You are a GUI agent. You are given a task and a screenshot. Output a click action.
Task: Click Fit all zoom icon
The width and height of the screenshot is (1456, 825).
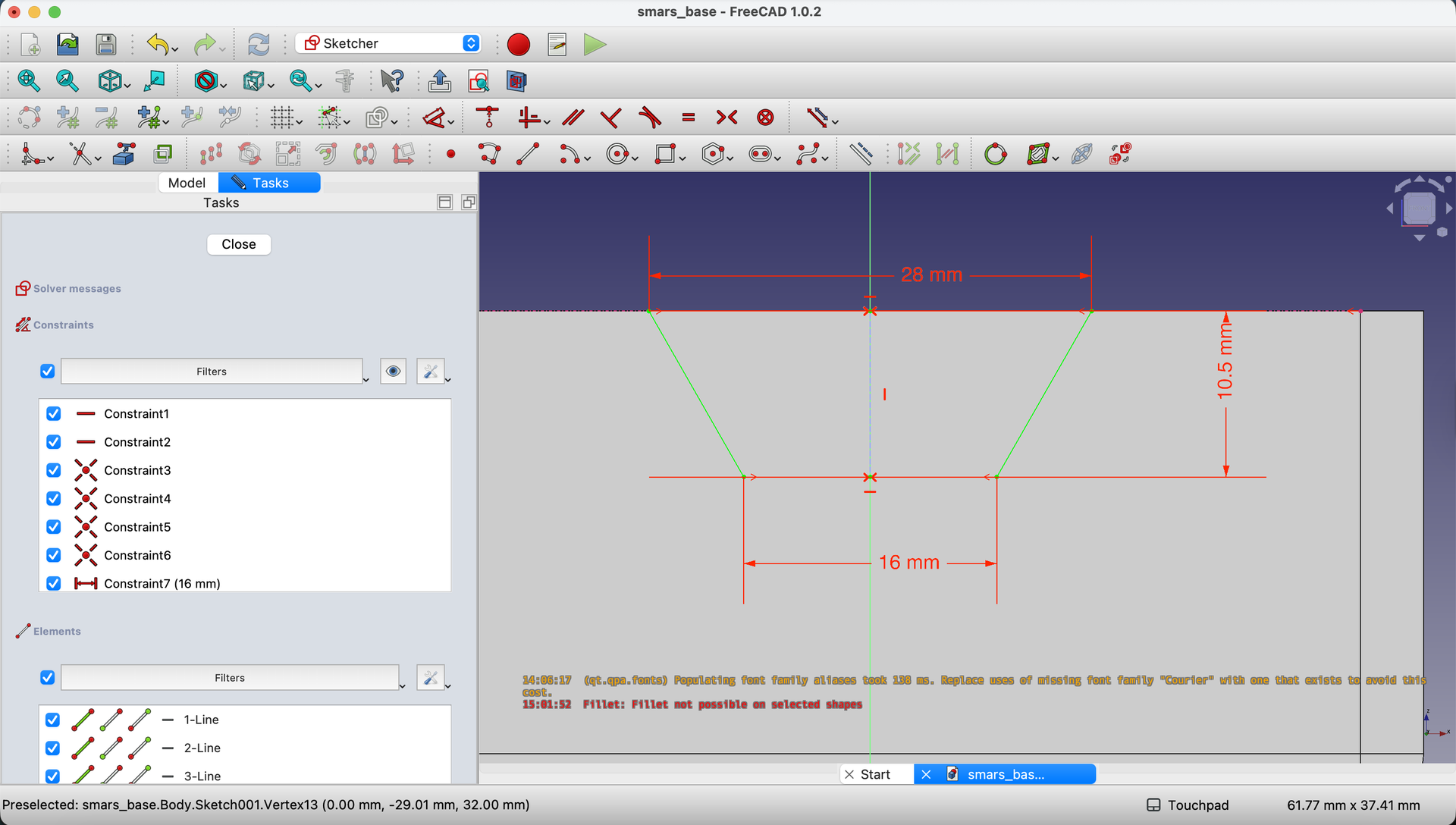[29, 80]
